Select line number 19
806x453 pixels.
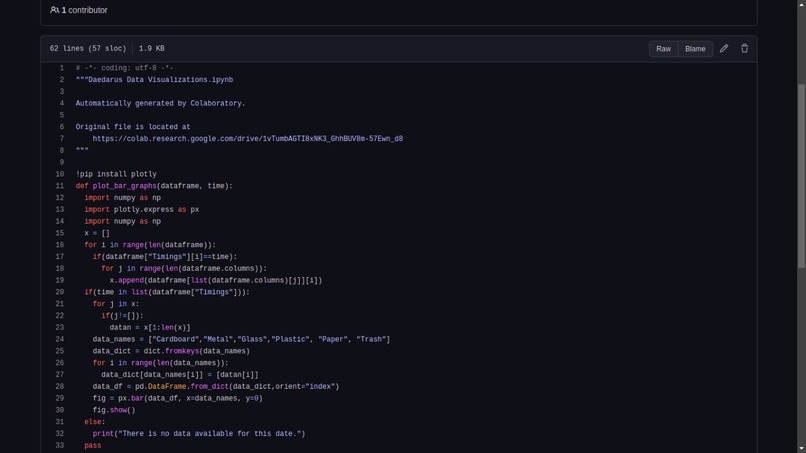(60, 281)
